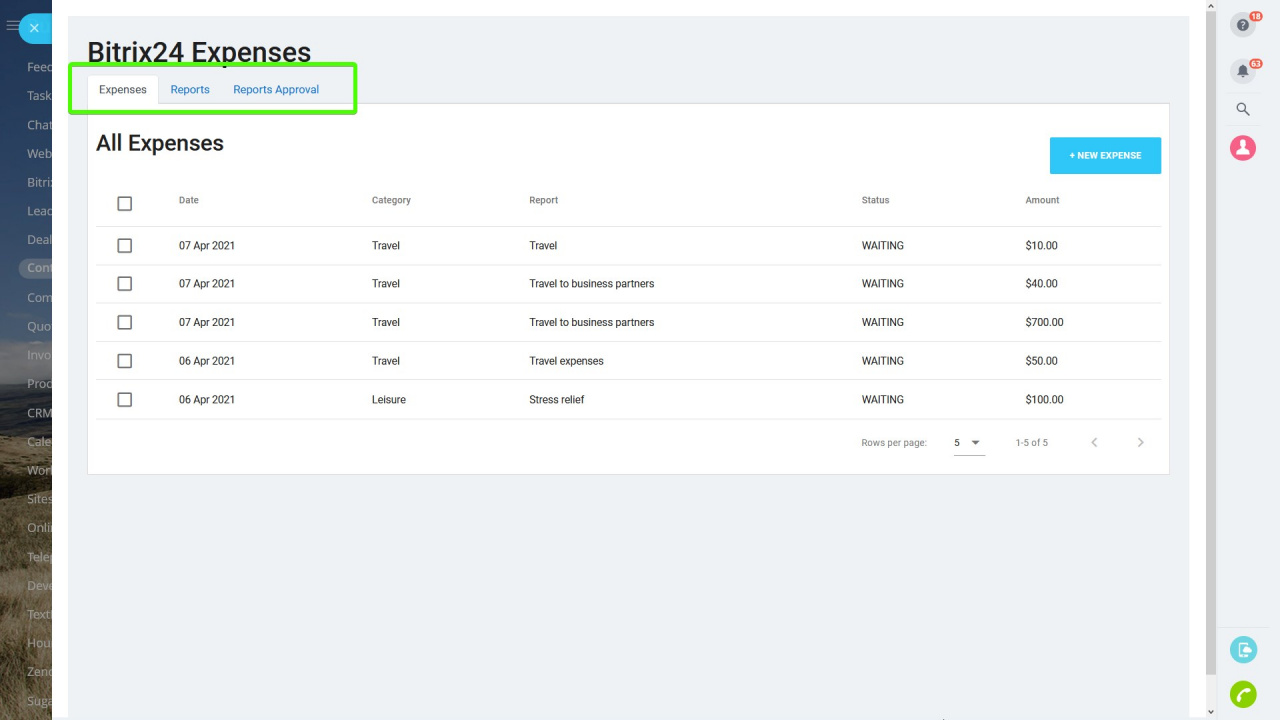Click the green phone call icon

(x=1243, y=694)
